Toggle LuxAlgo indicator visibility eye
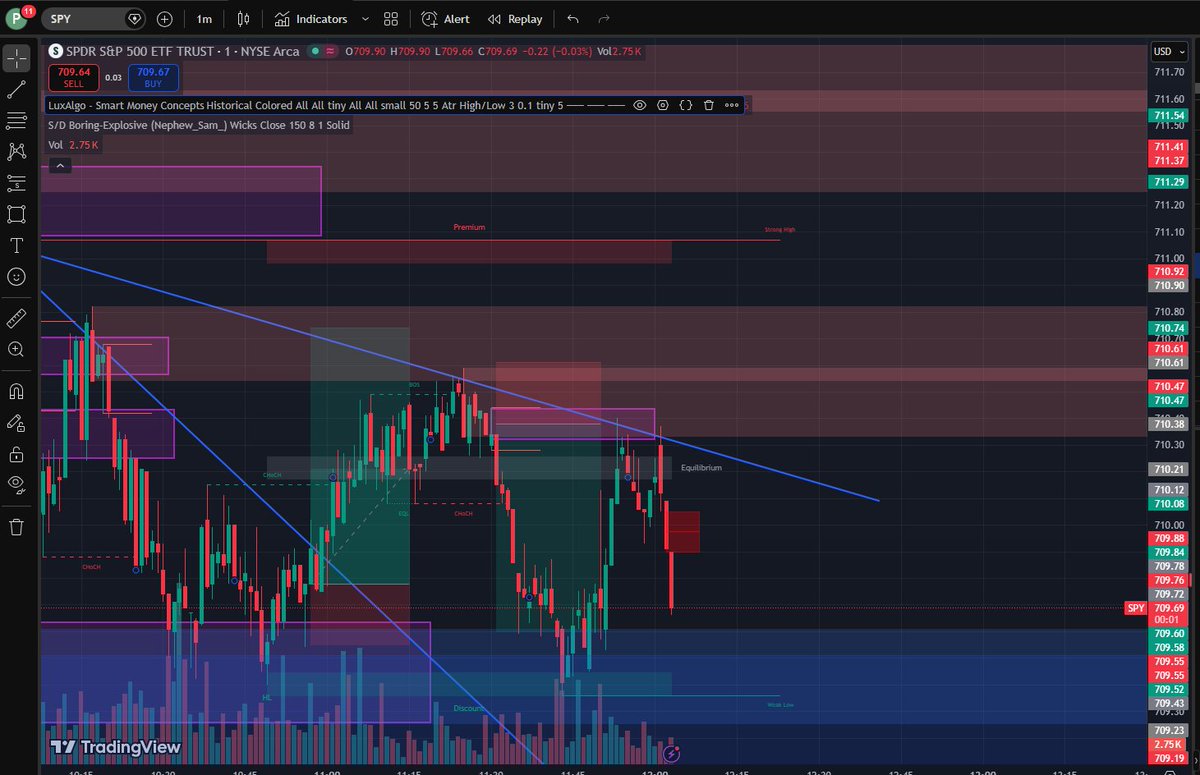The image size is (1200, 775). click(640, 105)
